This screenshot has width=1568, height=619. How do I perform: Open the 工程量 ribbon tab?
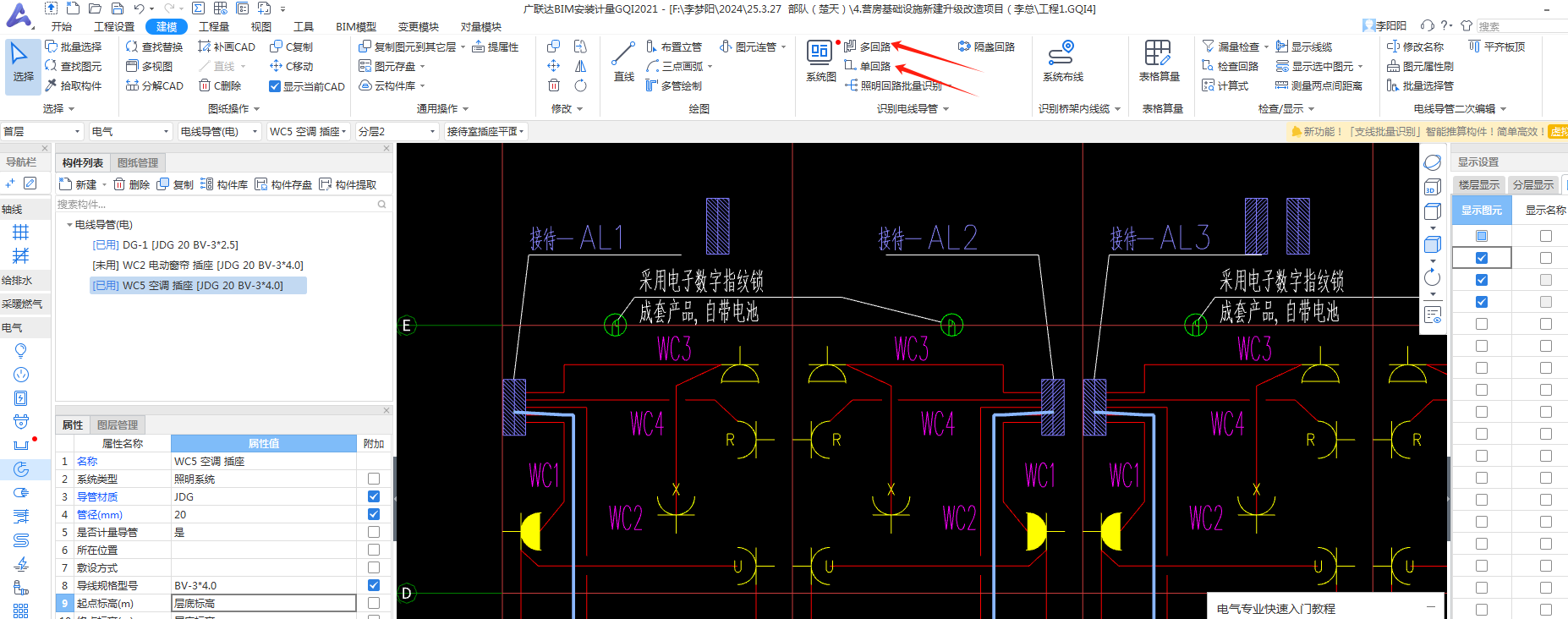214,27
